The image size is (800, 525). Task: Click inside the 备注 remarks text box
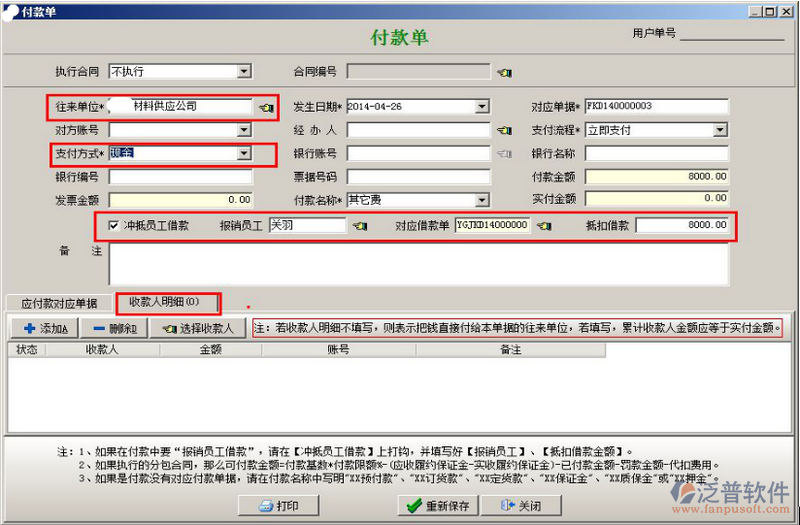tap(418, 264)
